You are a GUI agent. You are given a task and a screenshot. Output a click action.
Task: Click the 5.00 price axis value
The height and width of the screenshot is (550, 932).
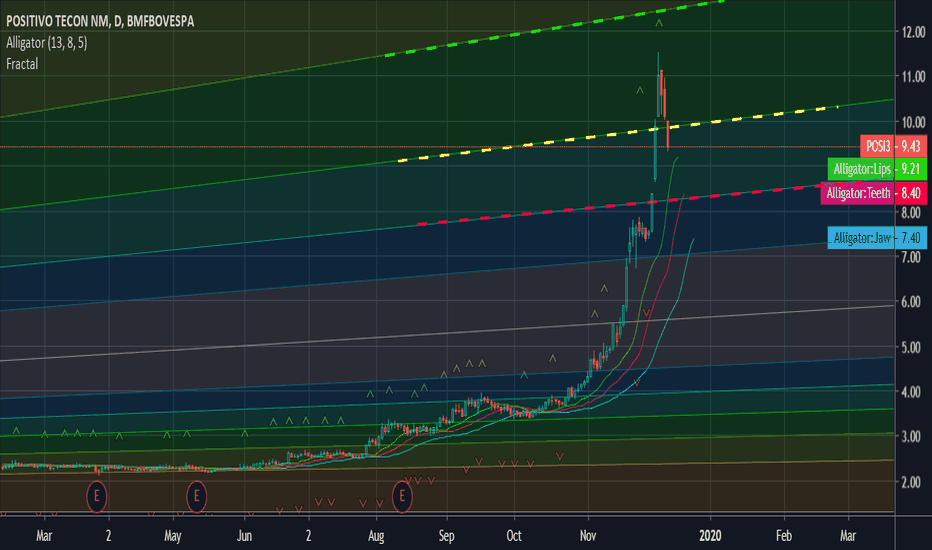click(x=913, y=347)
